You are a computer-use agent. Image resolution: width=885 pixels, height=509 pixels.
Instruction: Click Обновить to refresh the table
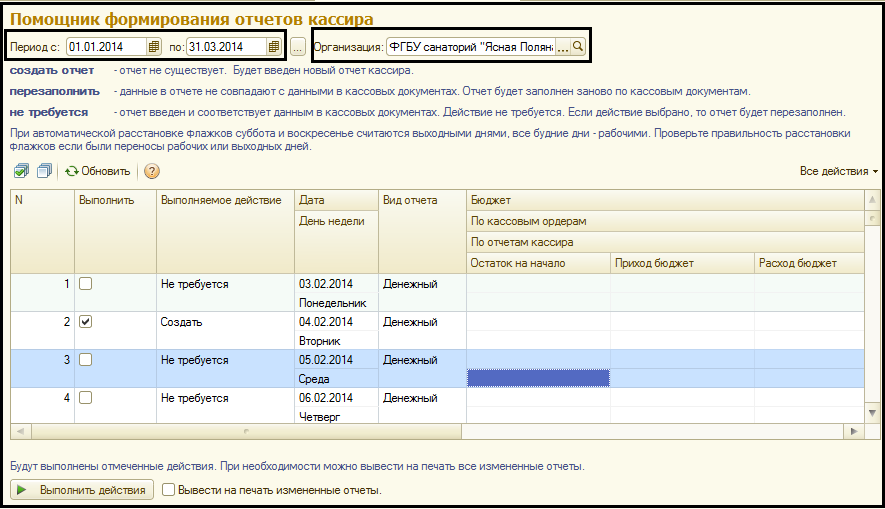click(x=98, y=171)
